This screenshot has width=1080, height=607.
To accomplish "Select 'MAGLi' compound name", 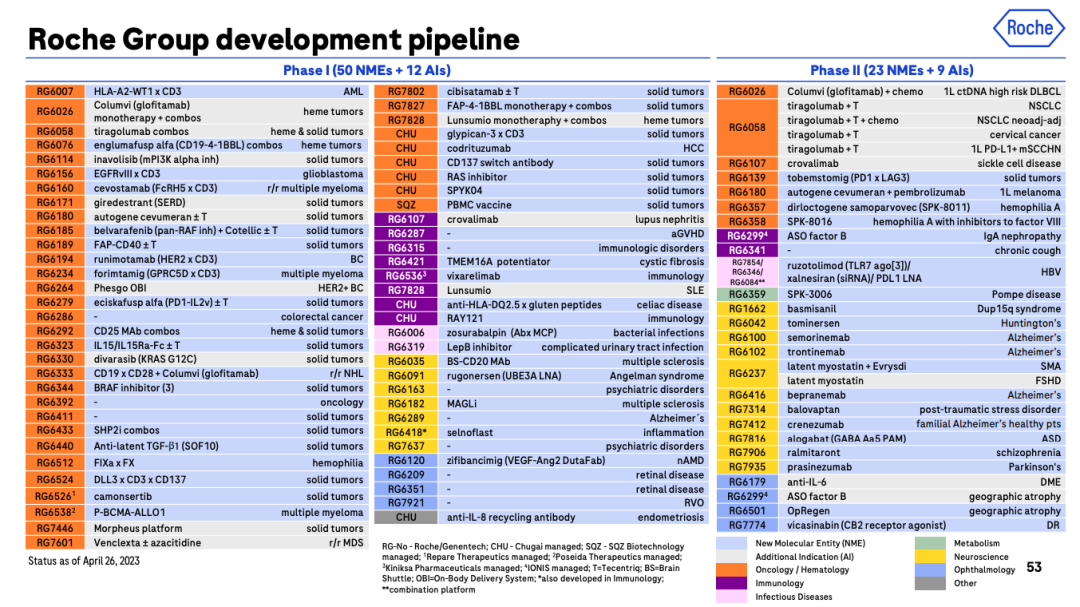I will pos(461,404).
